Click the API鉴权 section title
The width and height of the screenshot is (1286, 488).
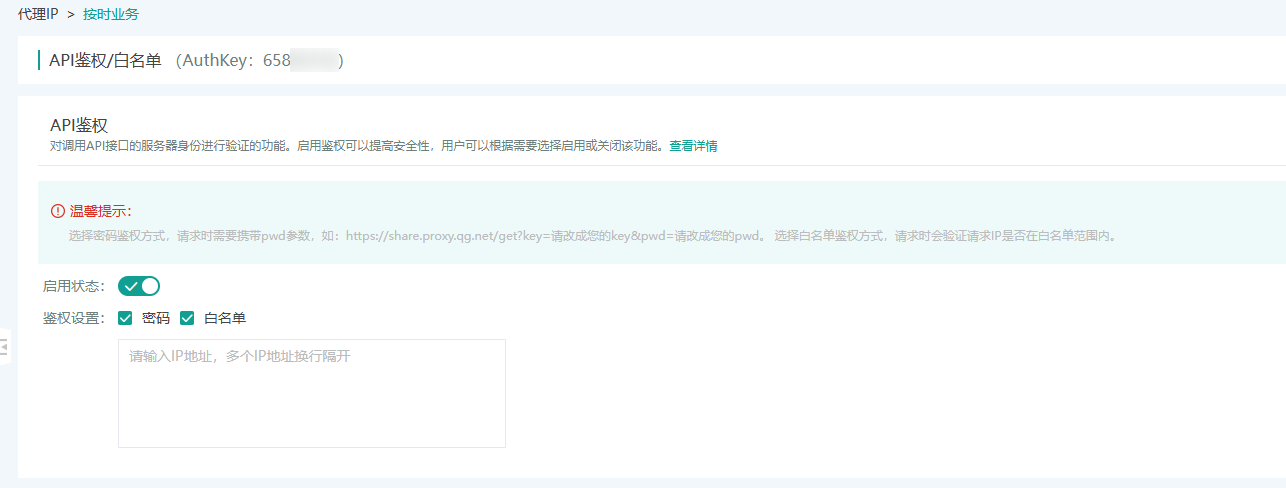79,125
